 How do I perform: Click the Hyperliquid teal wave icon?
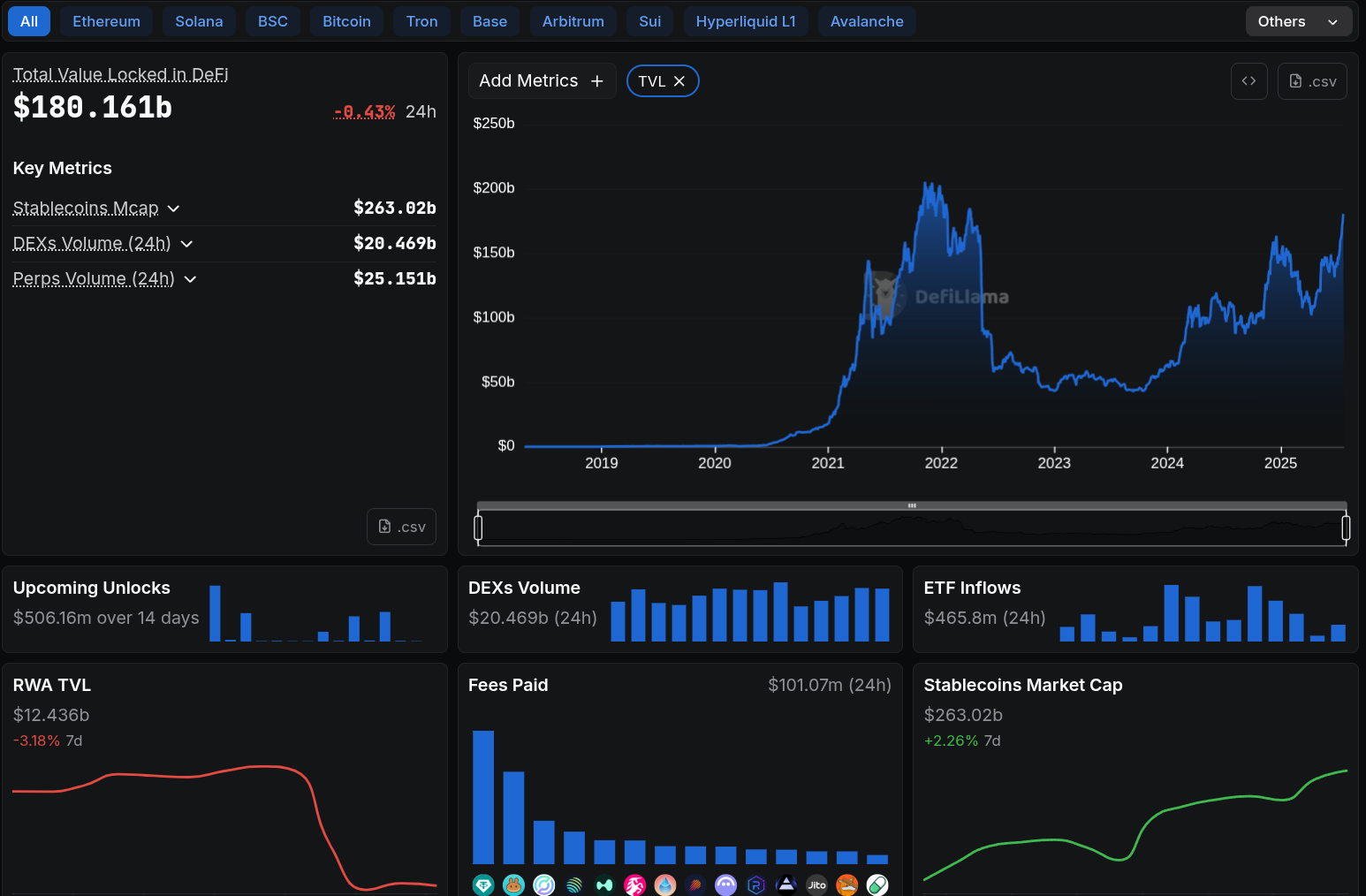pyautogui.click(x=604, y=885)
